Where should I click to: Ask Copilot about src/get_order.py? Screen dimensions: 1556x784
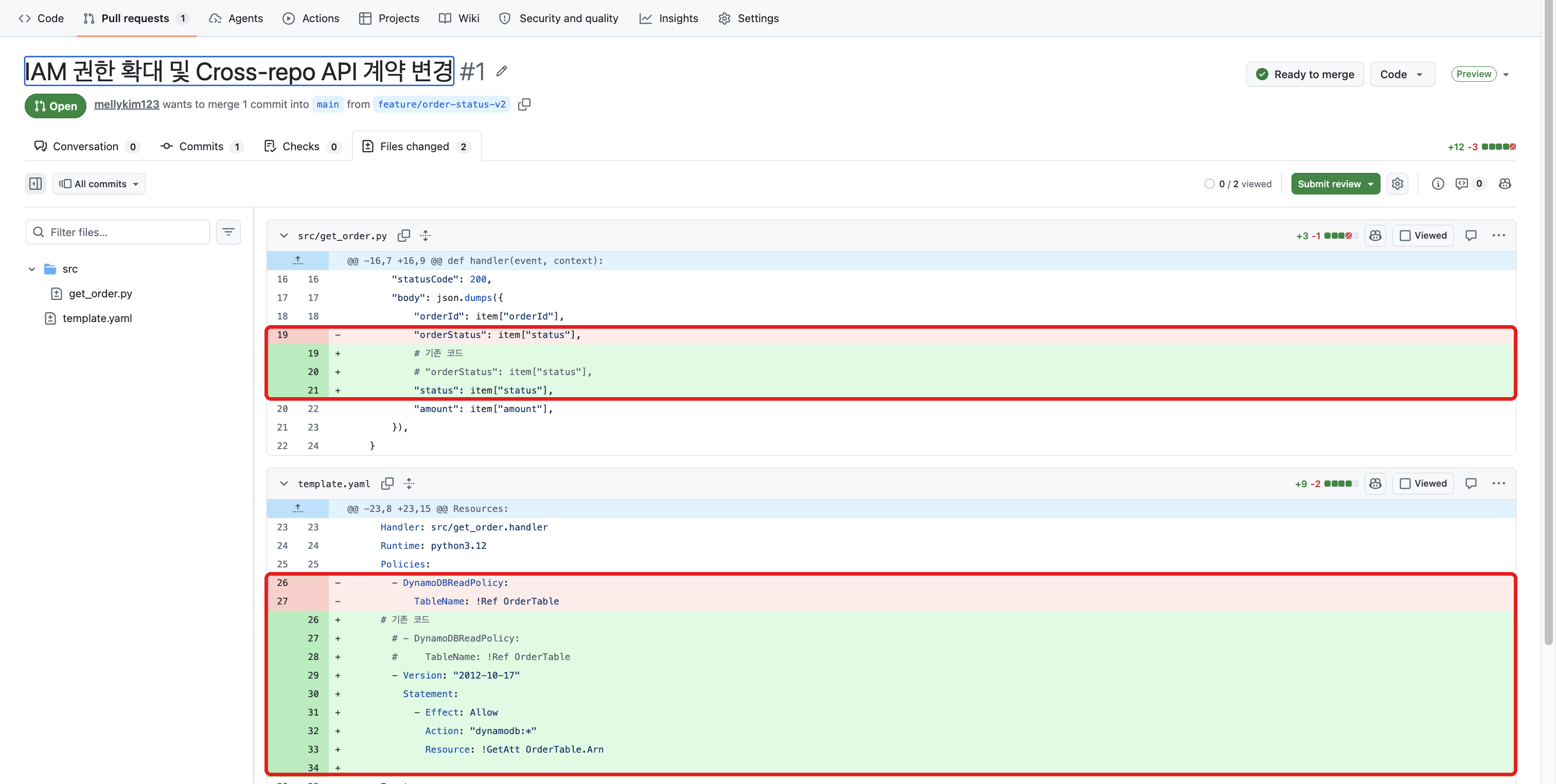[x=1375, y=236]
